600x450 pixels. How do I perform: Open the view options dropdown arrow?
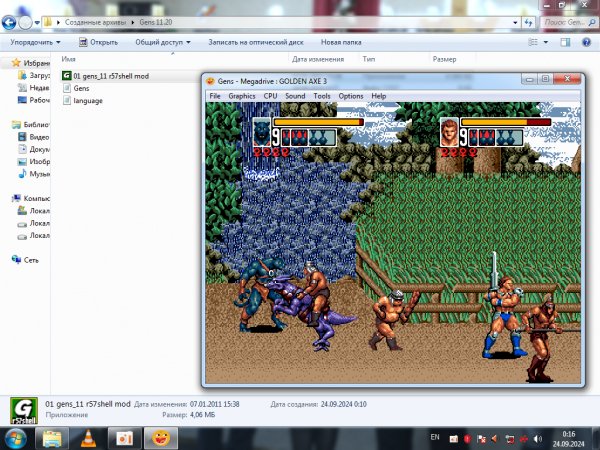pyautogui.click(x=546, y=42)
